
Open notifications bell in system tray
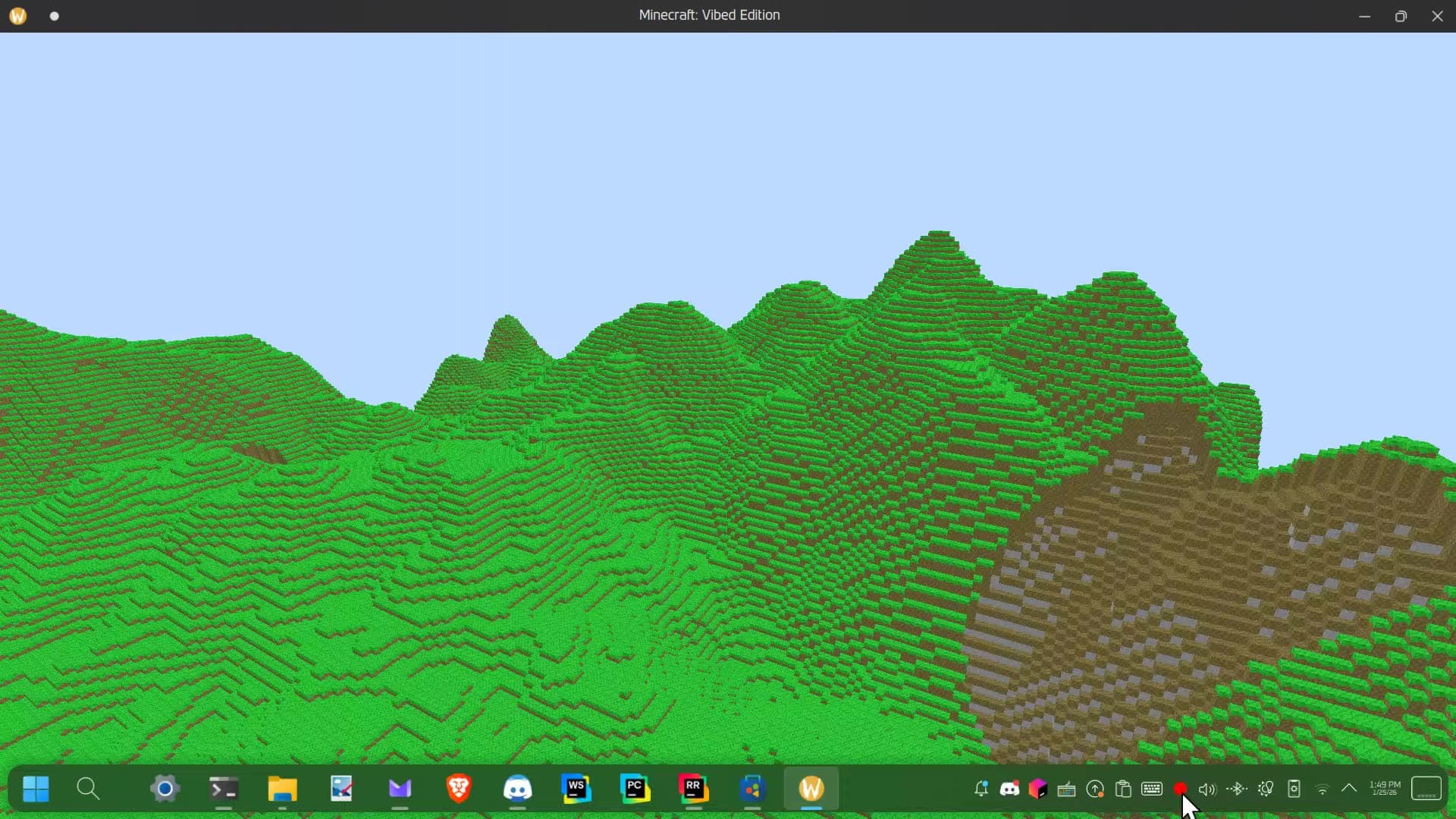tap(981, 789)
